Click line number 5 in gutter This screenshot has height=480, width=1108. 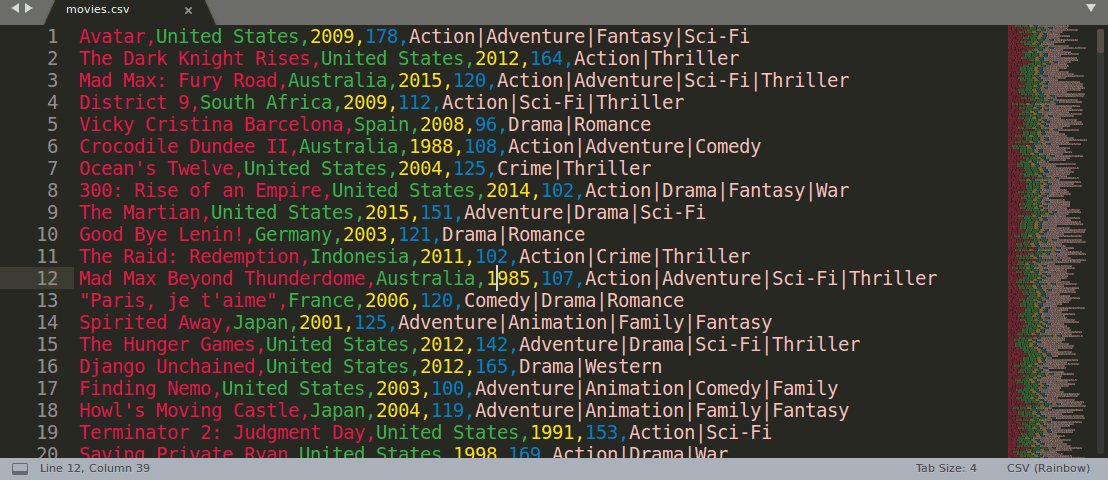(53, 124)
